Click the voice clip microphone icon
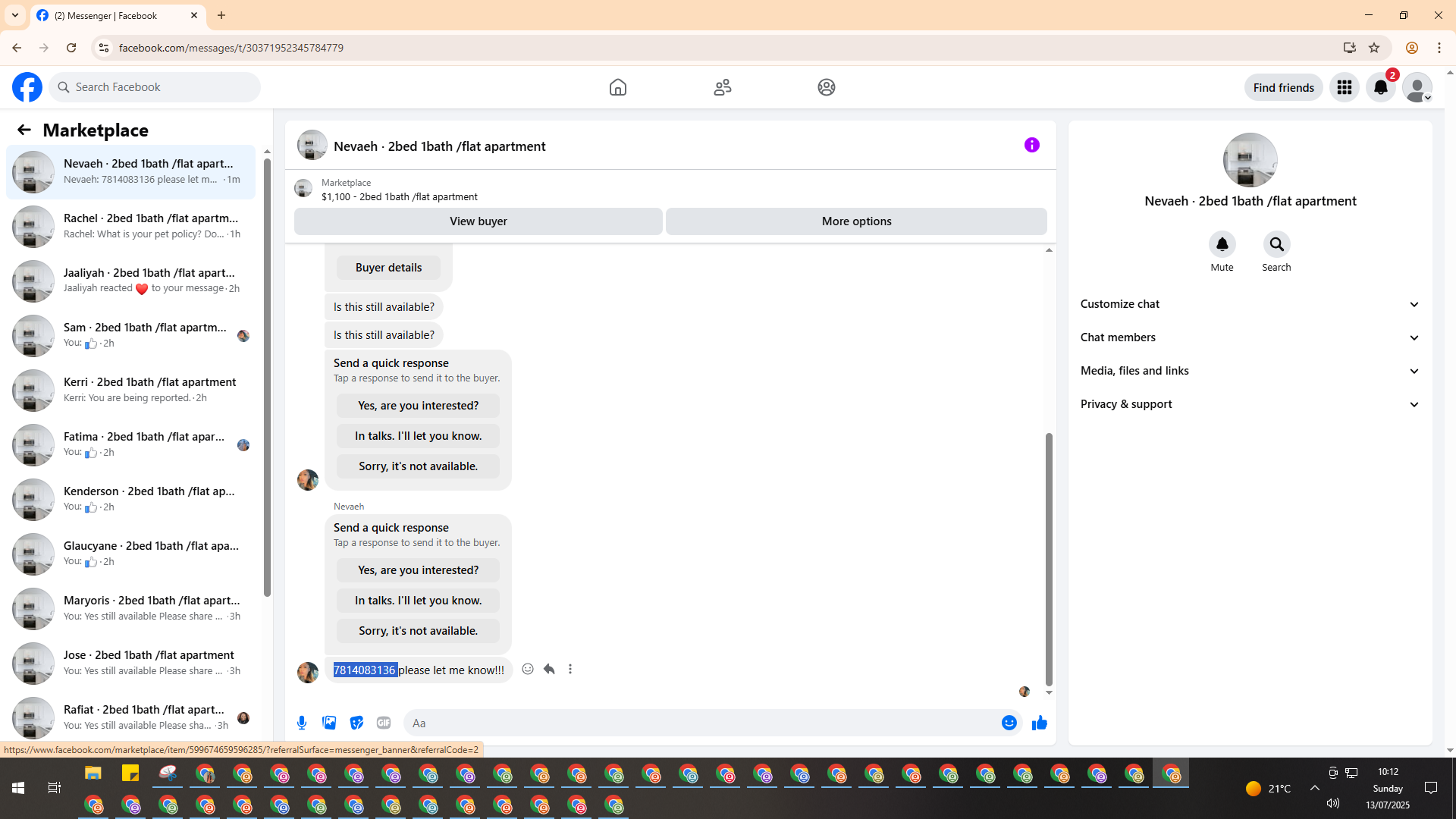Image resolution: width=1456 pixels, height=819 pixels. point(302,723)
